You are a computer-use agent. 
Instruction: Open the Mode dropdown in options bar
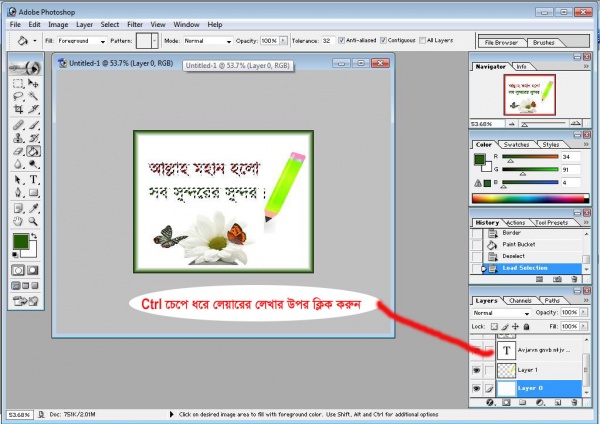pos(228,41)
